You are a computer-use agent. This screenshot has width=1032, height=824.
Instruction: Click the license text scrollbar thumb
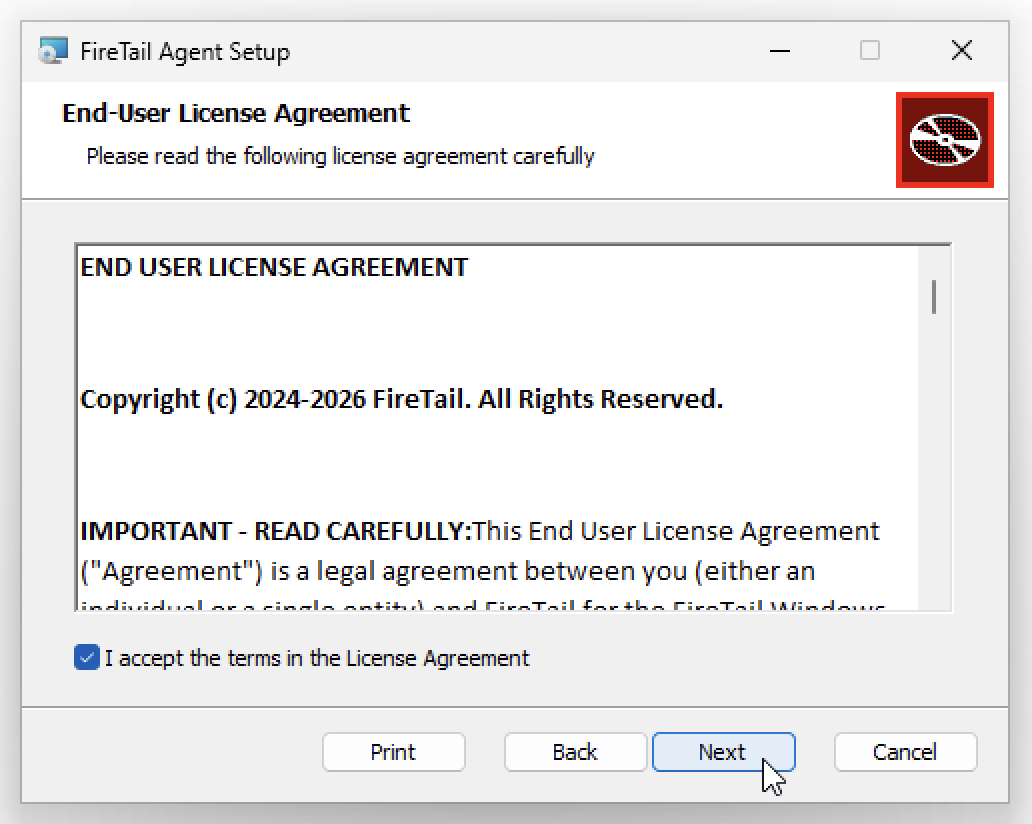pos(934,296)
